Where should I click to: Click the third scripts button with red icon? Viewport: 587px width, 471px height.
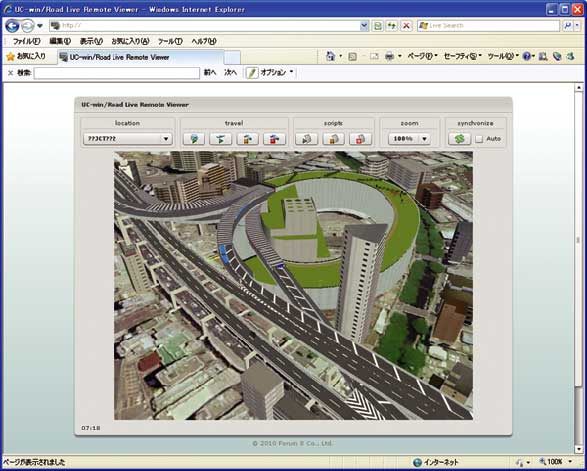360,139
